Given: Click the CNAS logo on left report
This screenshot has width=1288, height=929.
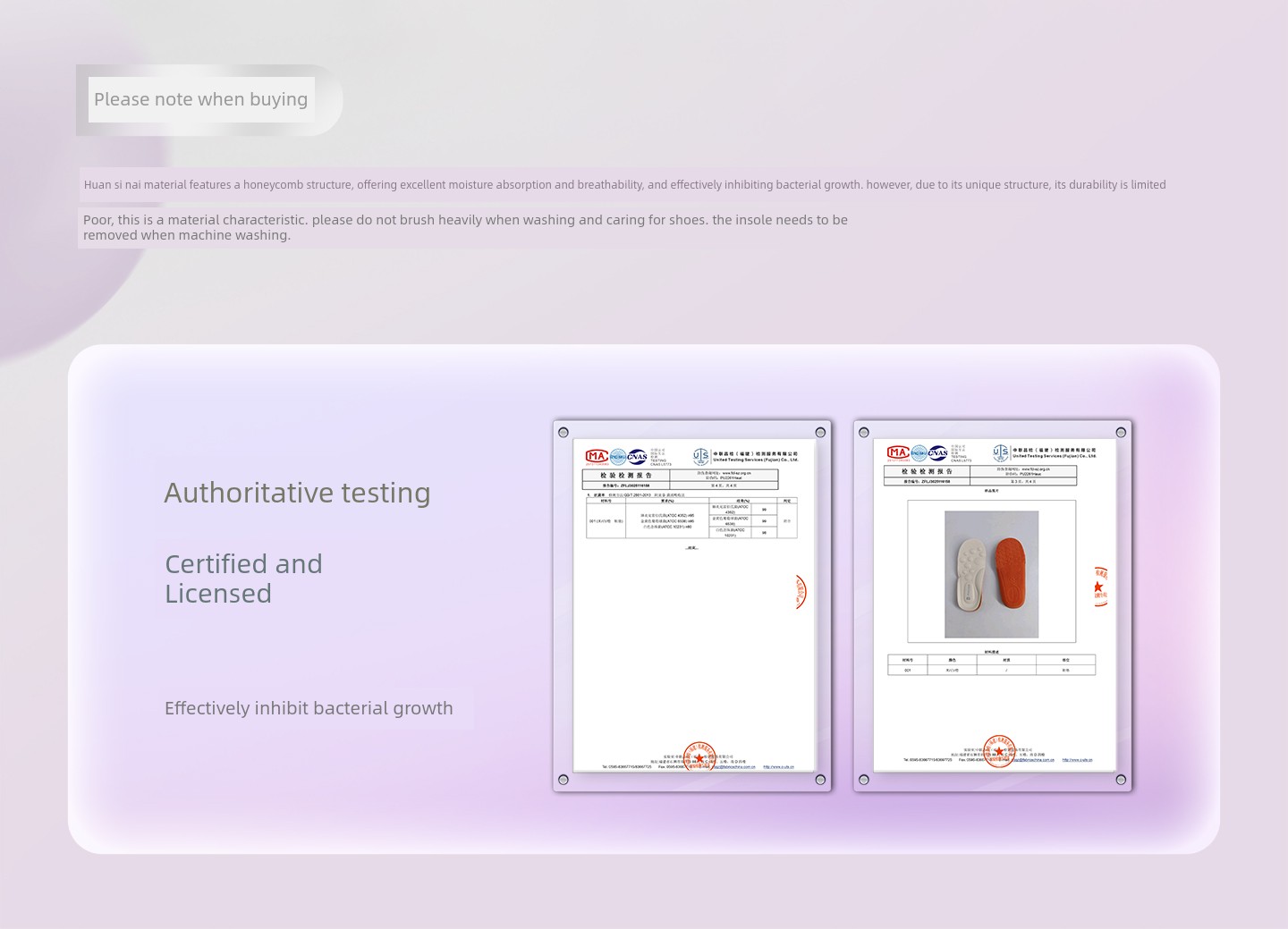Looking at the screenshot, I should click(638, 456).
